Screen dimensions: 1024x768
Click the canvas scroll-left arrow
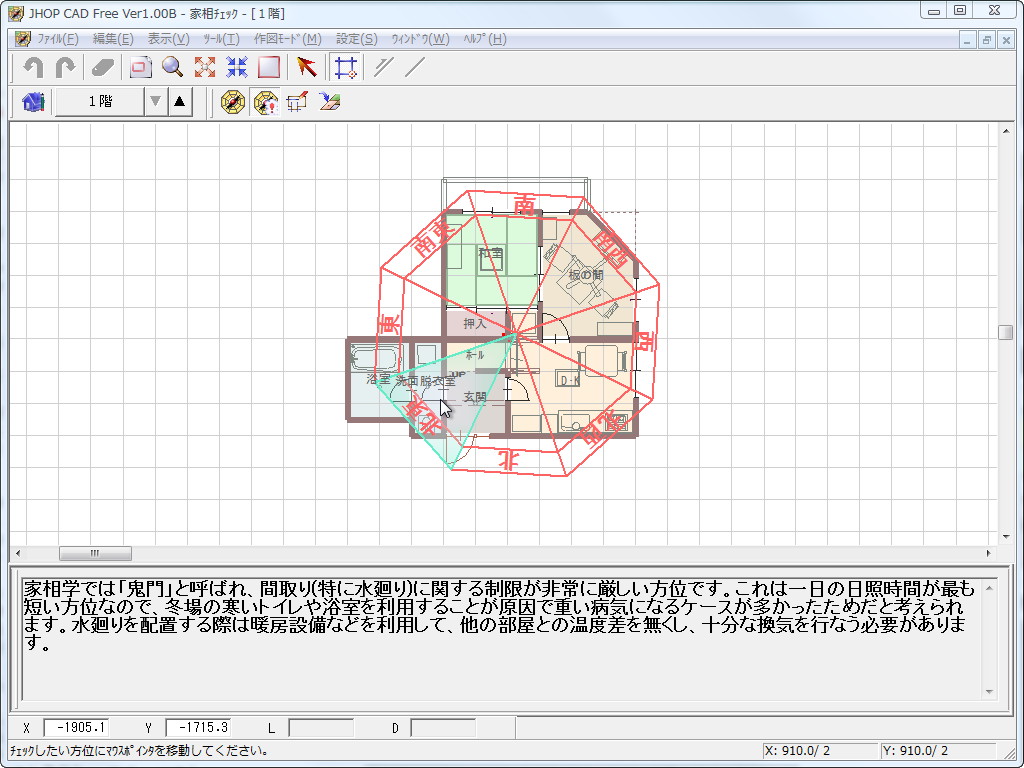tap(18, 553)
